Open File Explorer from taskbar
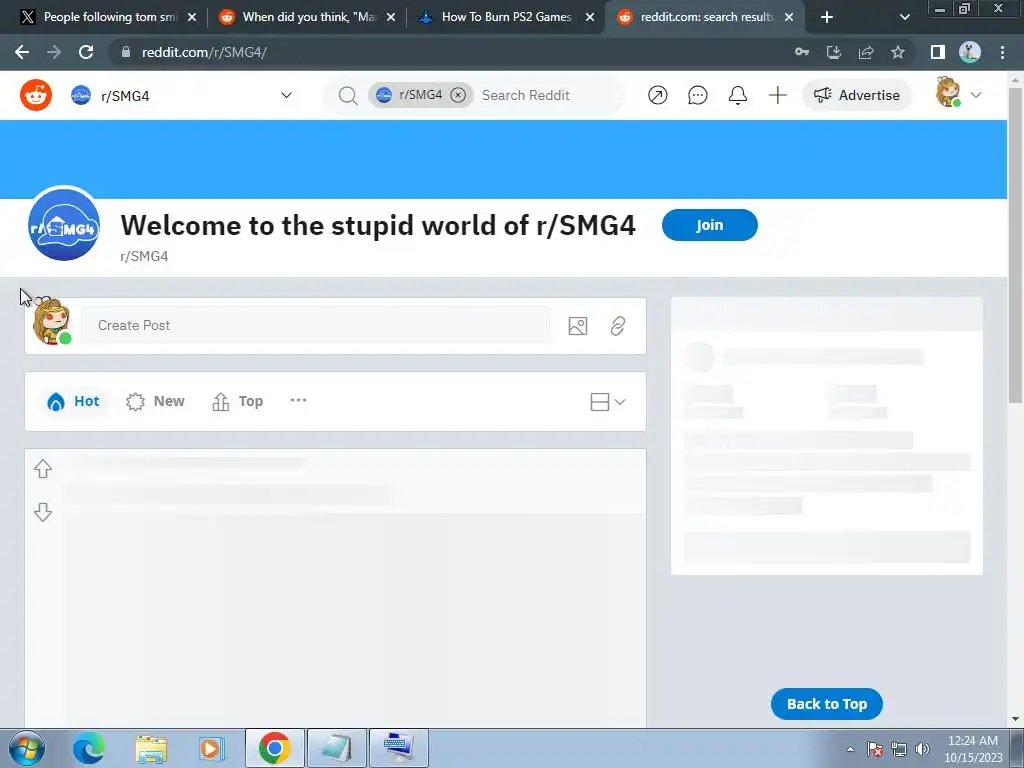 (151, 748)
